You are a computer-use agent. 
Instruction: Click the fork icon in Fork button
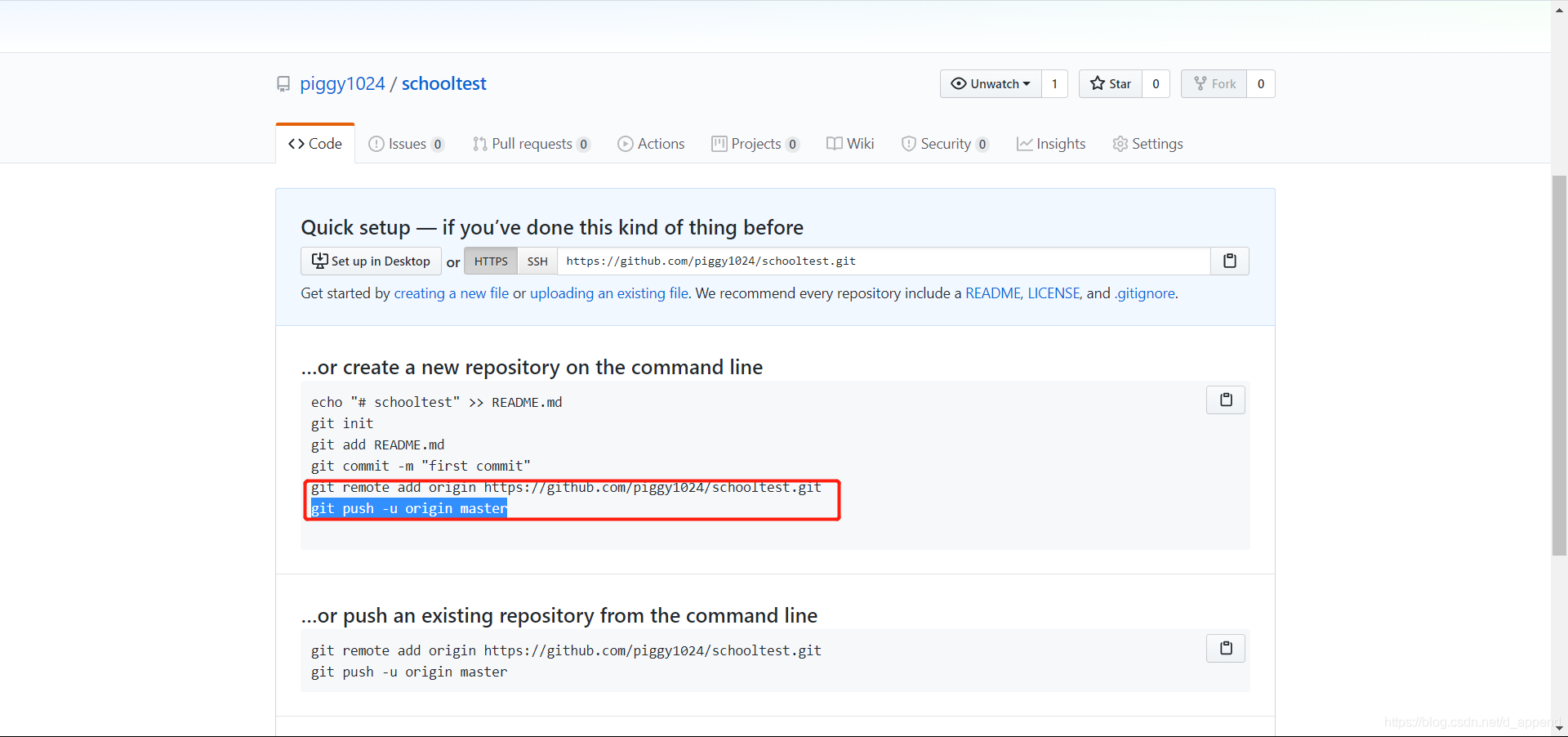(x=1200, y=83)
